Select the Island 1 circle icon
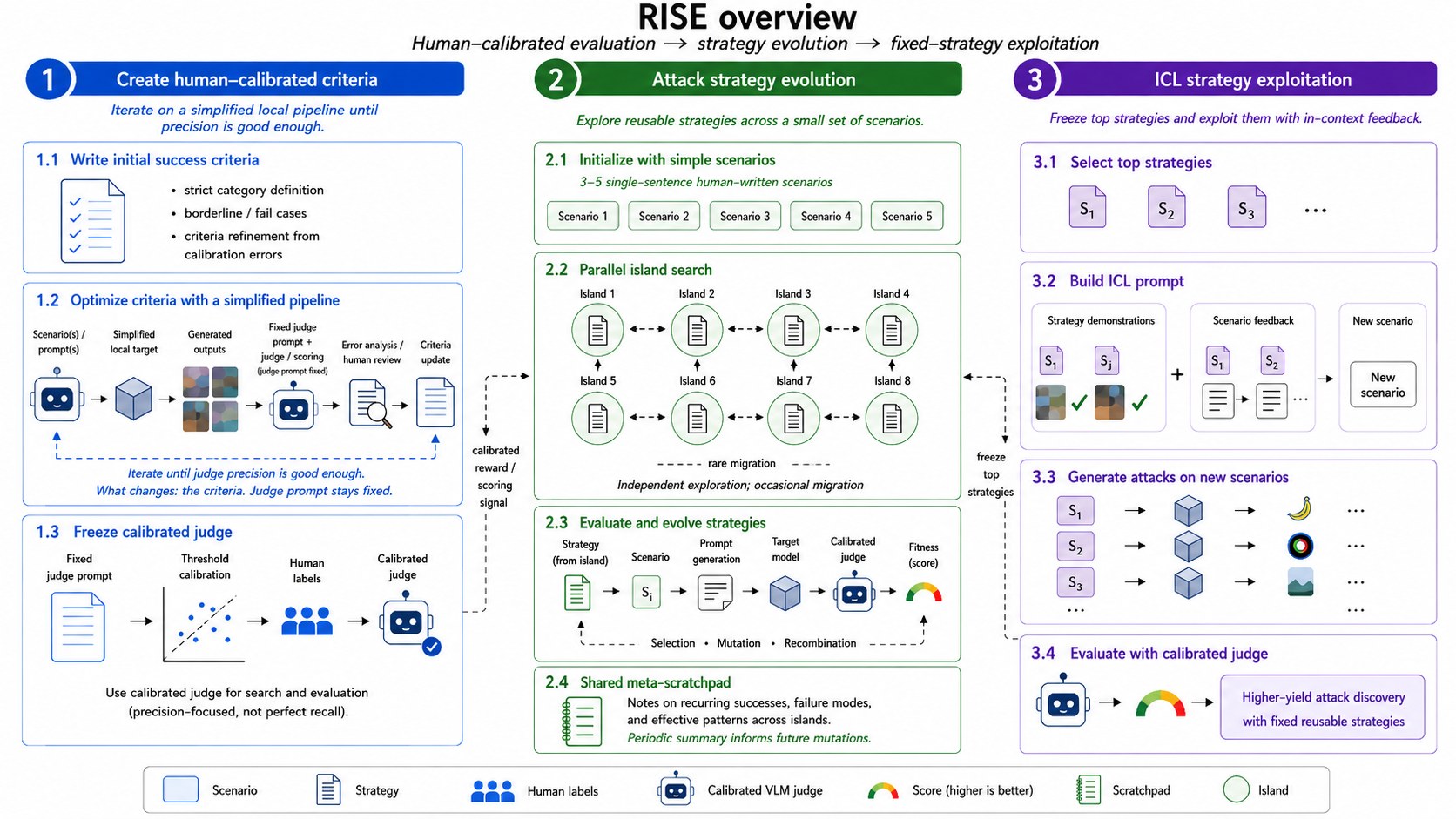Screen dimensions: 1456x819 point(597,331)
